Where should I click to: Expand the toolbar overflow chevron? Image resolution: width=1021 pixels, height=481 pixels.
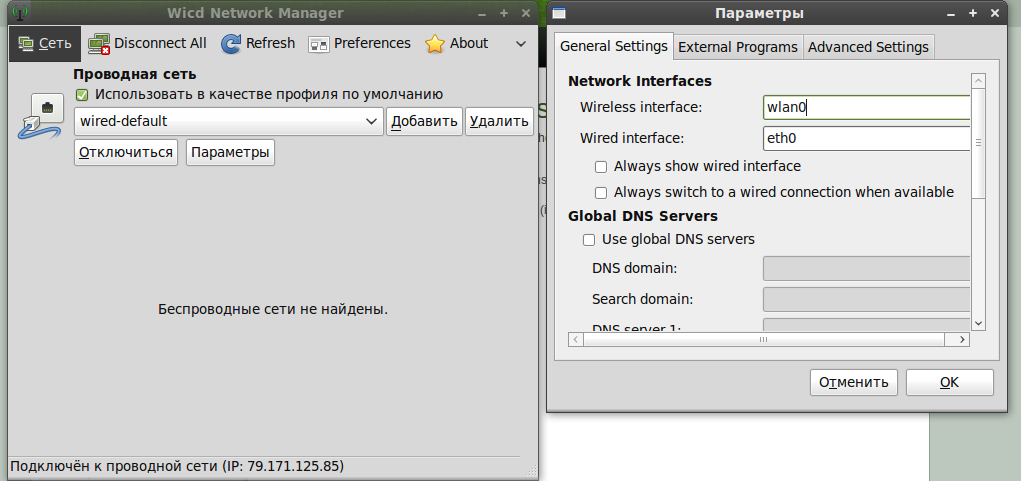(521, 44)
